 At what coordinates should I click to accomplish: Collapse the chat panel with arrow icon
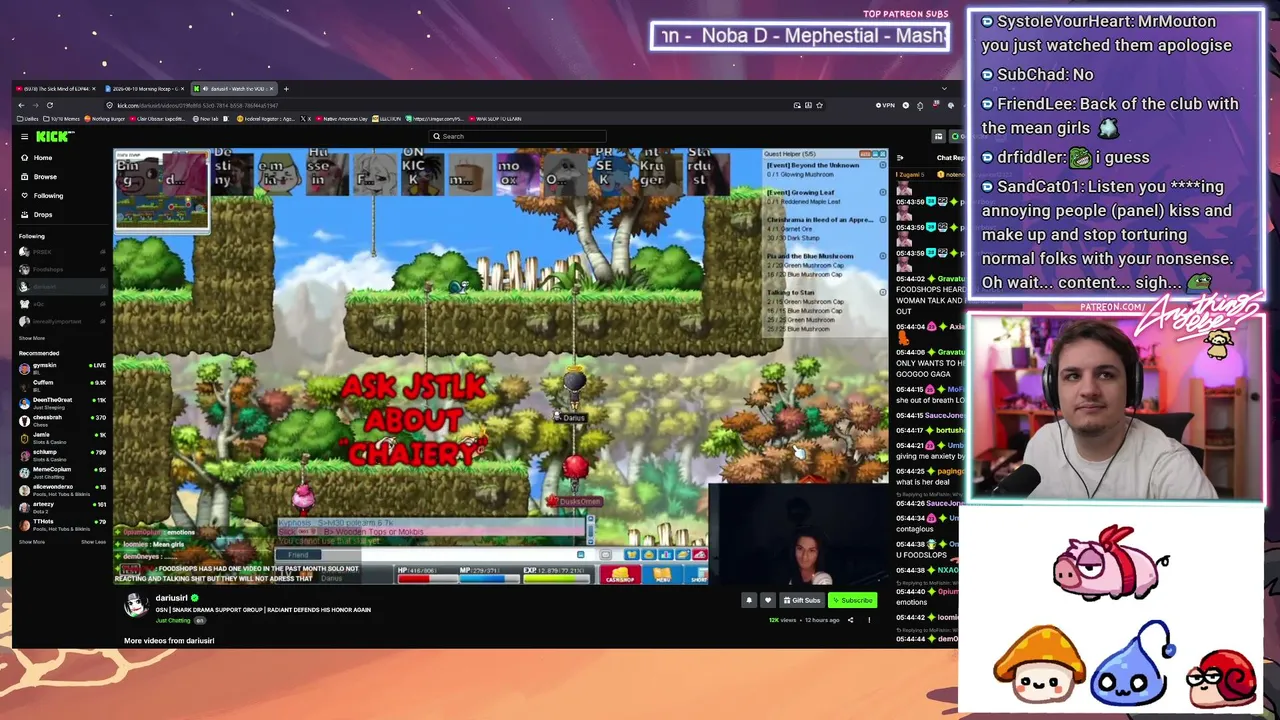[900, 157]
